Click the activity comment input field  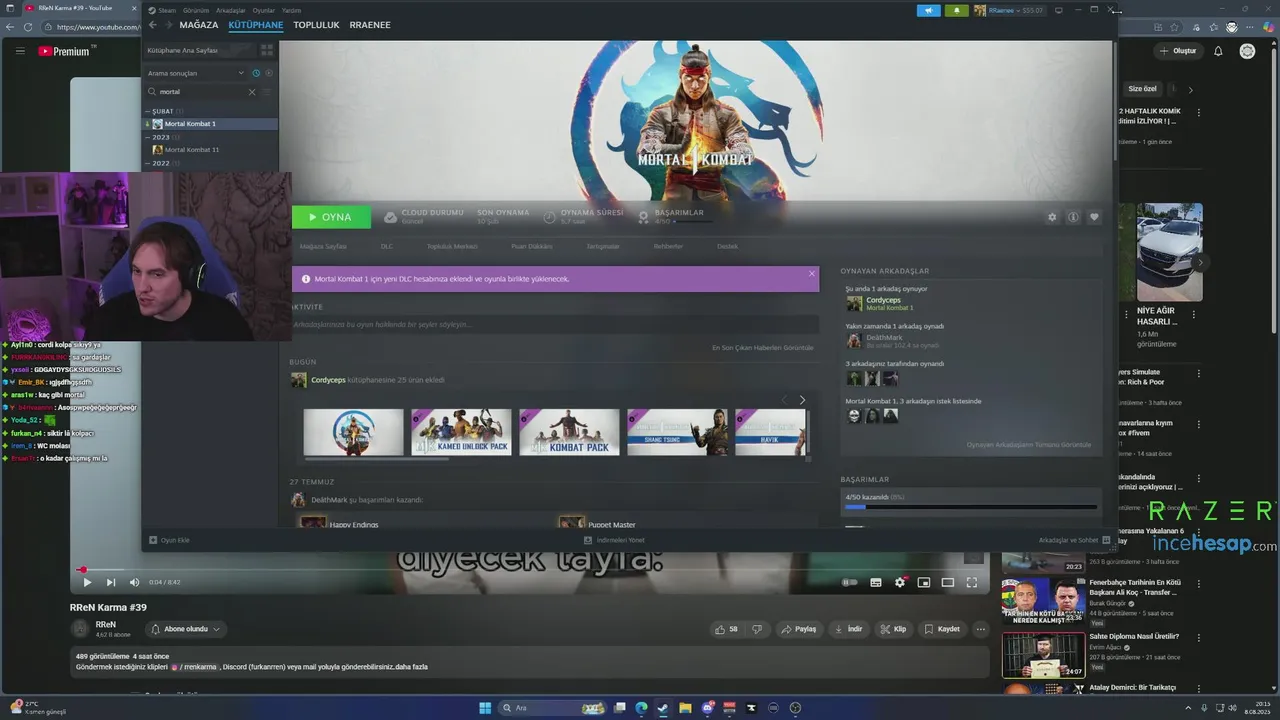[x=555, y=325]
